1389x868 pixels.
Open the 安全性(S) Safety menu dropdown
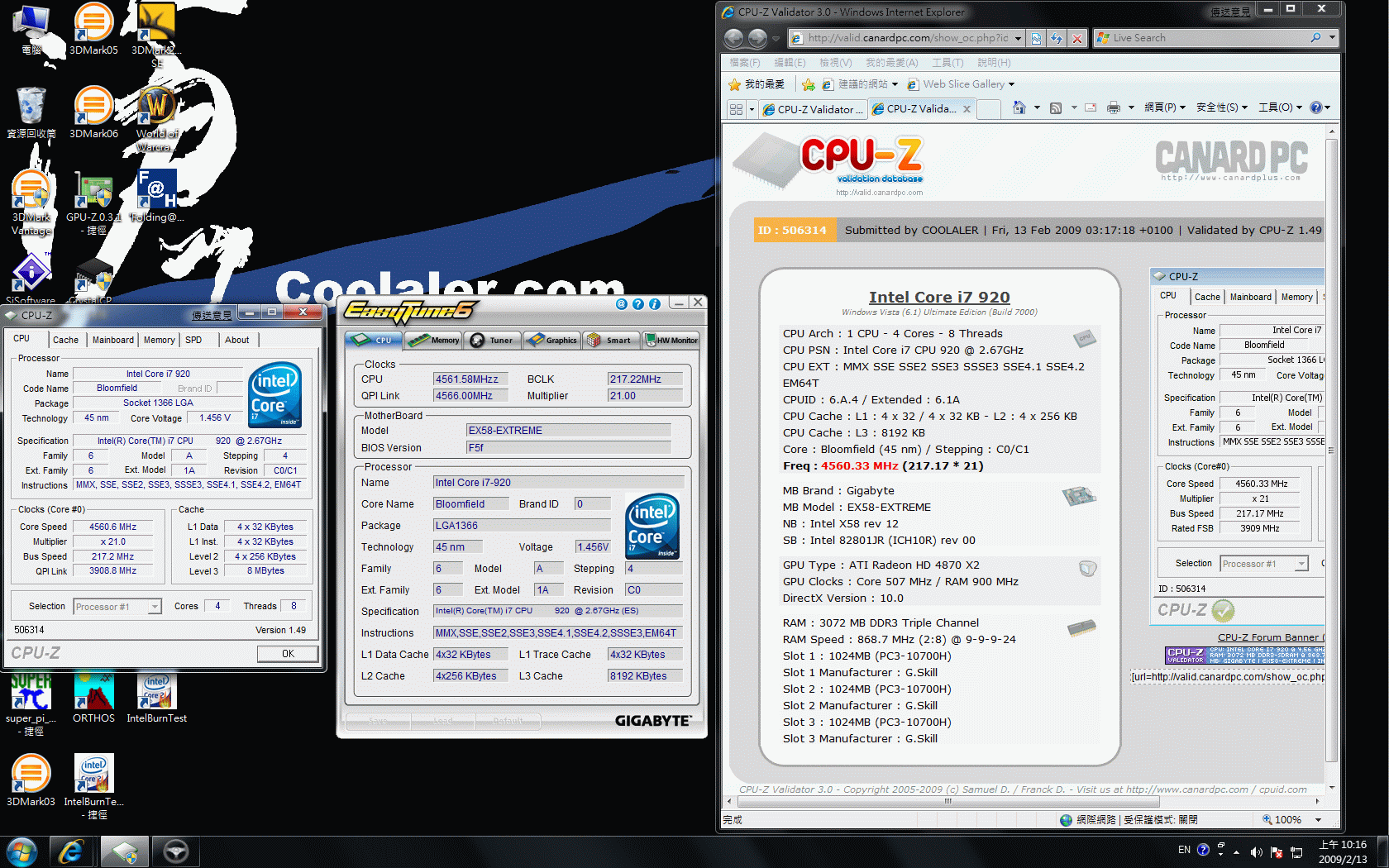click(x=1222, y=107)
